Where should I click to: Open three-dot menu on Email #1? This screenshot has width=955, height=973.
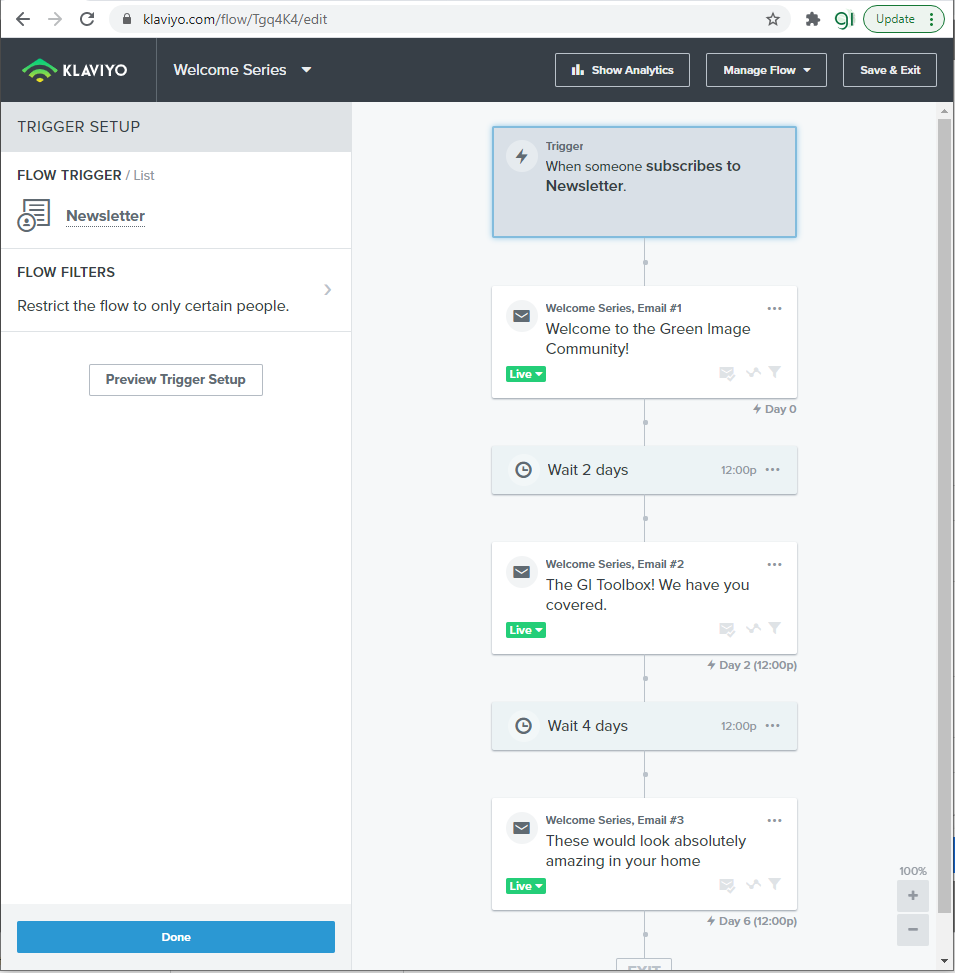pyautogui.click(x=774, y=308)
